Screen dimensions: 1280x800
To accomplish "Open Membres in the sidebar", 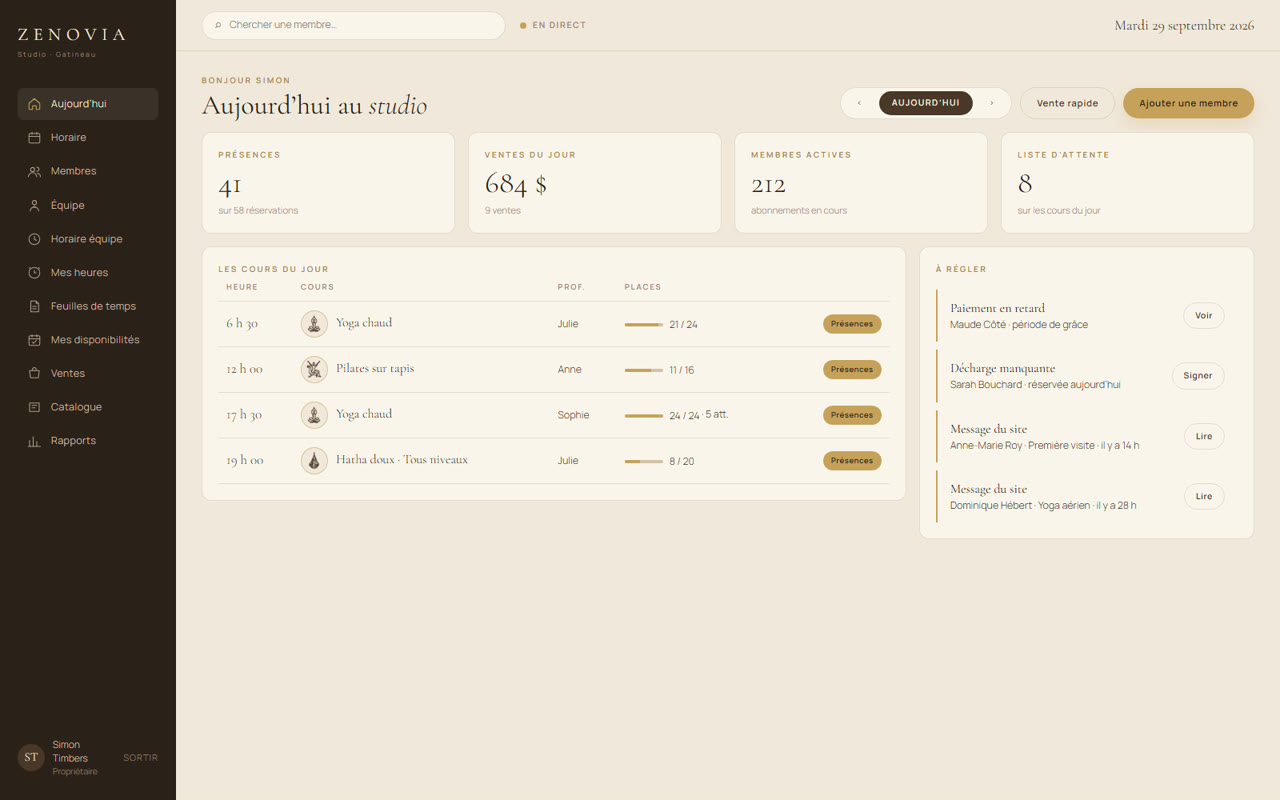I will click(88, 172).
